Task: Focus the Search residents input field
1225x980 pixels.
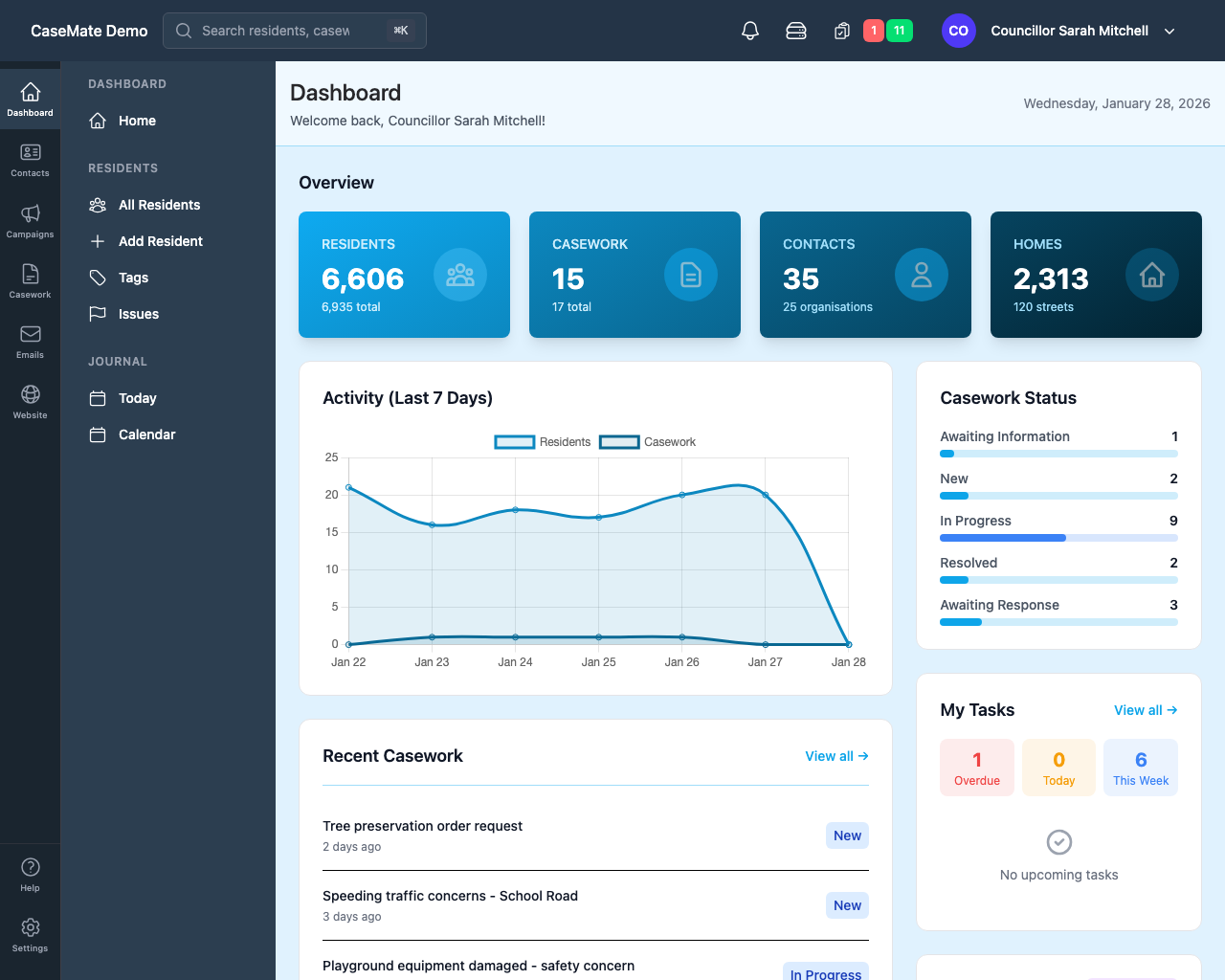Action: click(278, 31)
